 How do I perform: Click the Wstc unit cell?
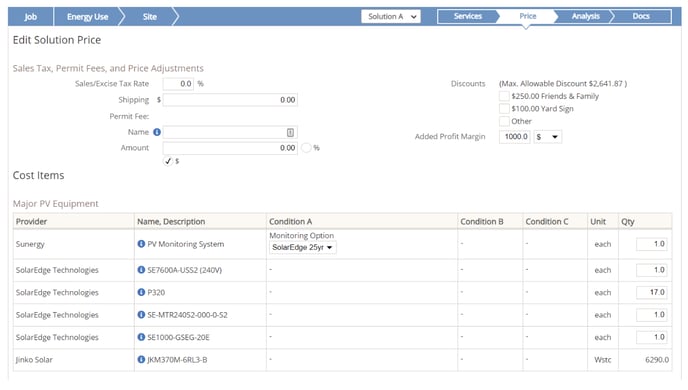[x=602, y=360]
